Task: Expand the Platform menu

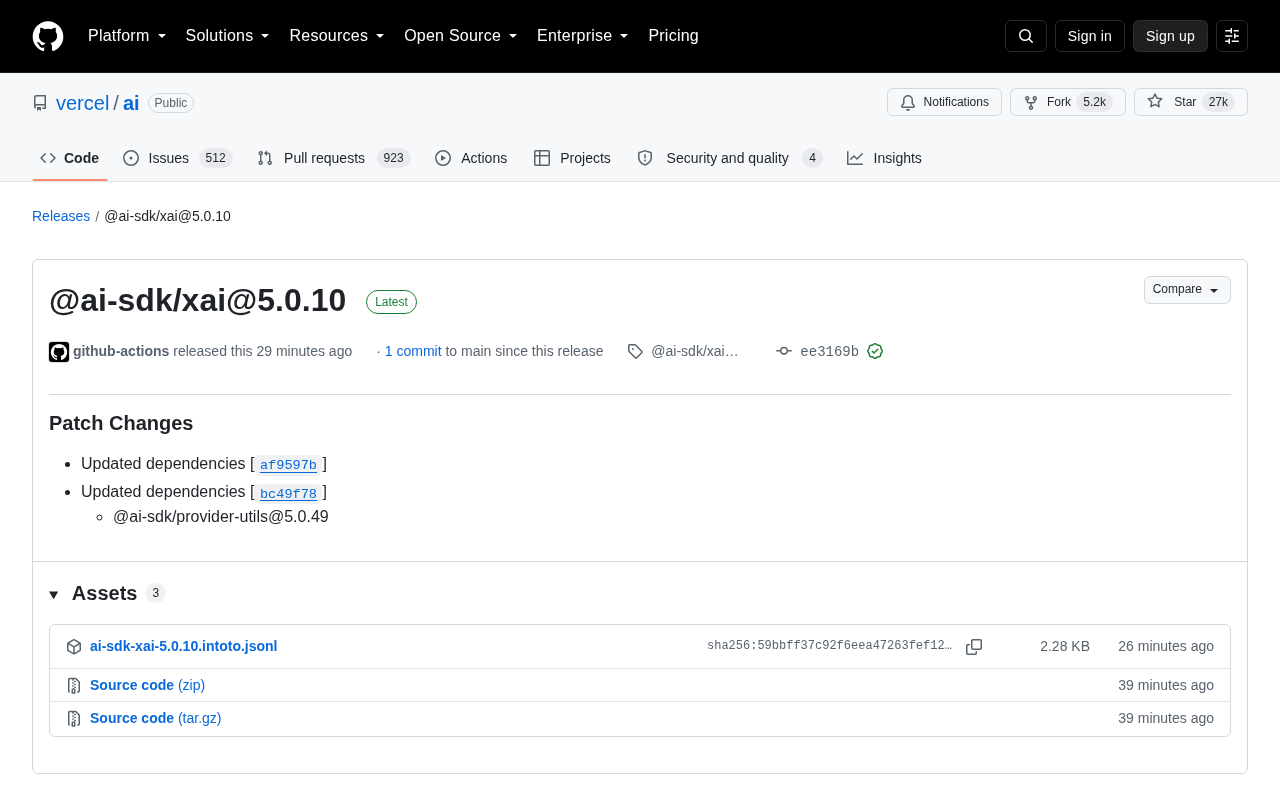Action: coord(127,36)
